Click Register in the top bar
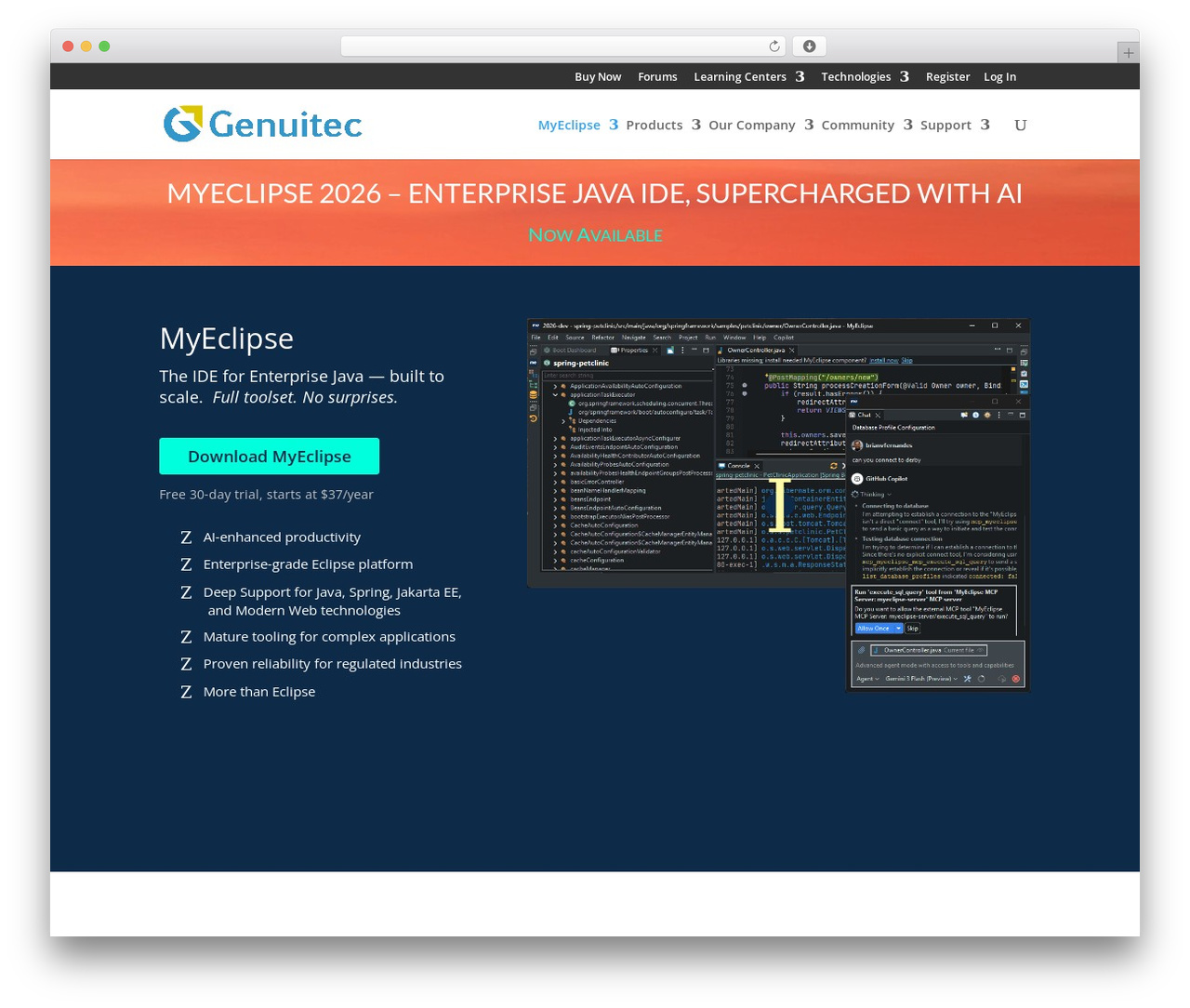Screen dimensions: 1190x1008 [947, 77]
